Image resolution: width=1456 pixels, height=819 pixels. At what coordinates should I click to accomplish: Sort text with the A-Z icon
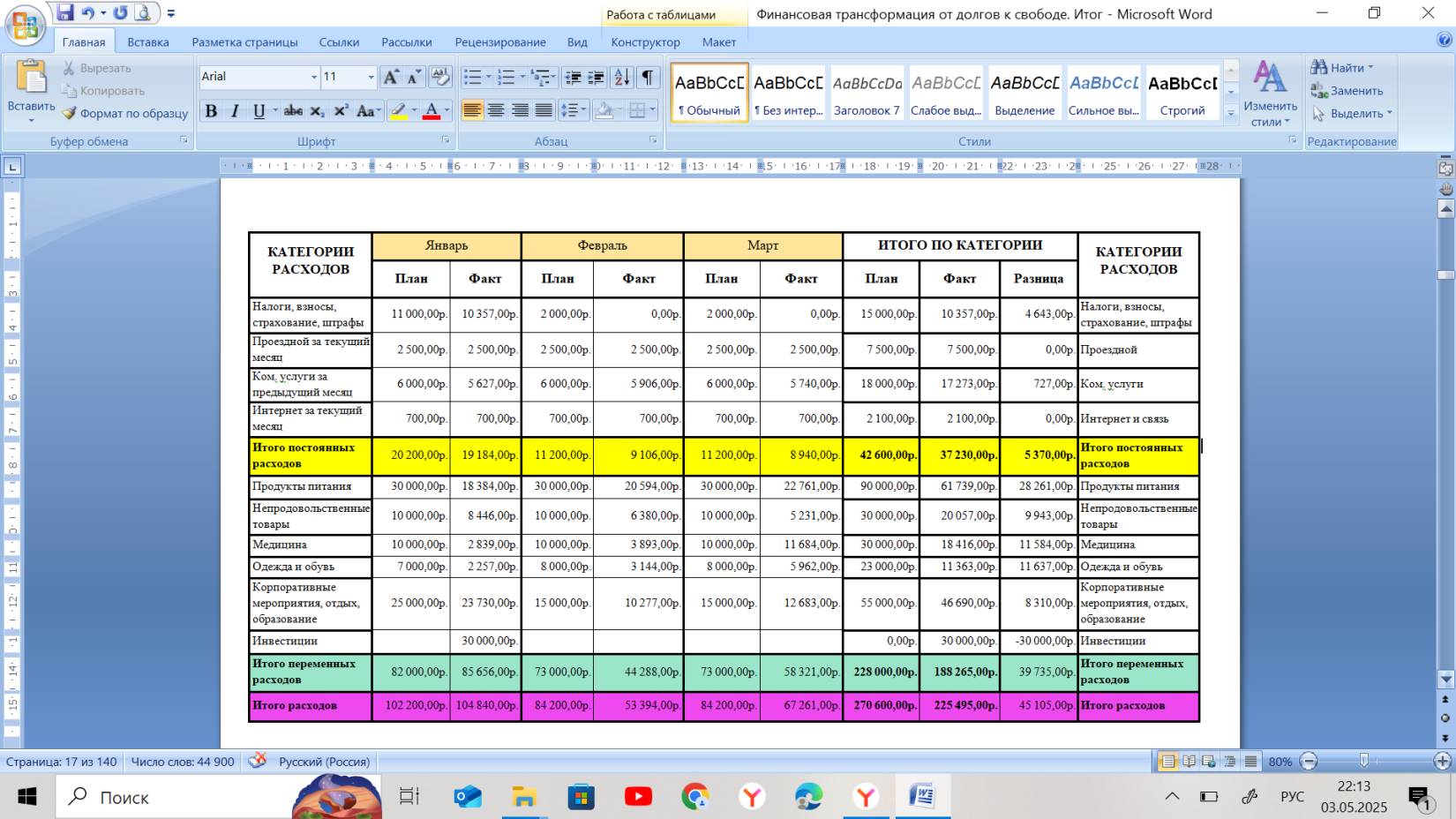[x=622, y=78]
